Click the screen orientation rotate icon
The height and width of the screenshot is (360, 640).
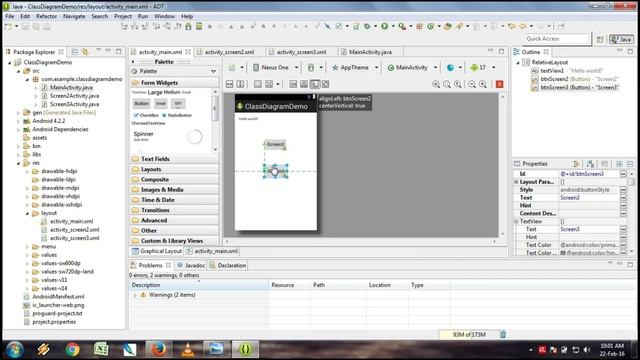pyautogui.click(x=311, y=67)
